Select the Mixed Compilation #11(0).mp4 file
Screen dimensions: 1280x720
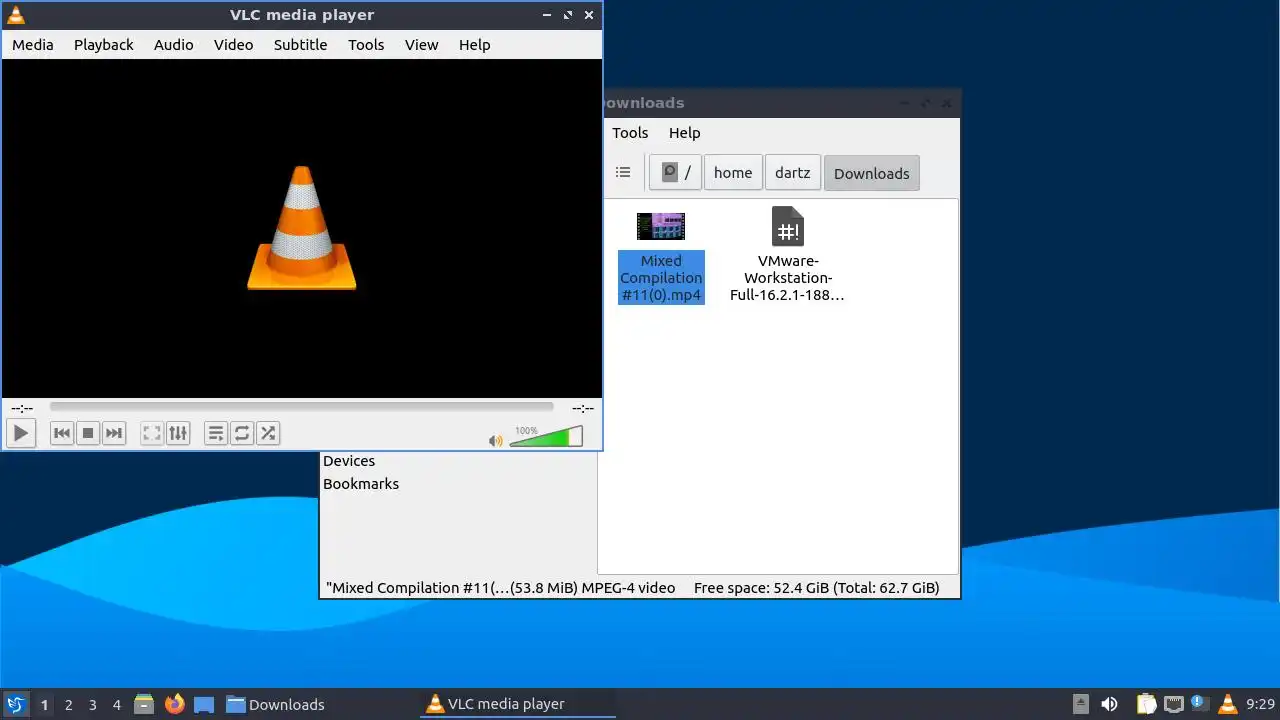(x=661, y=257)
